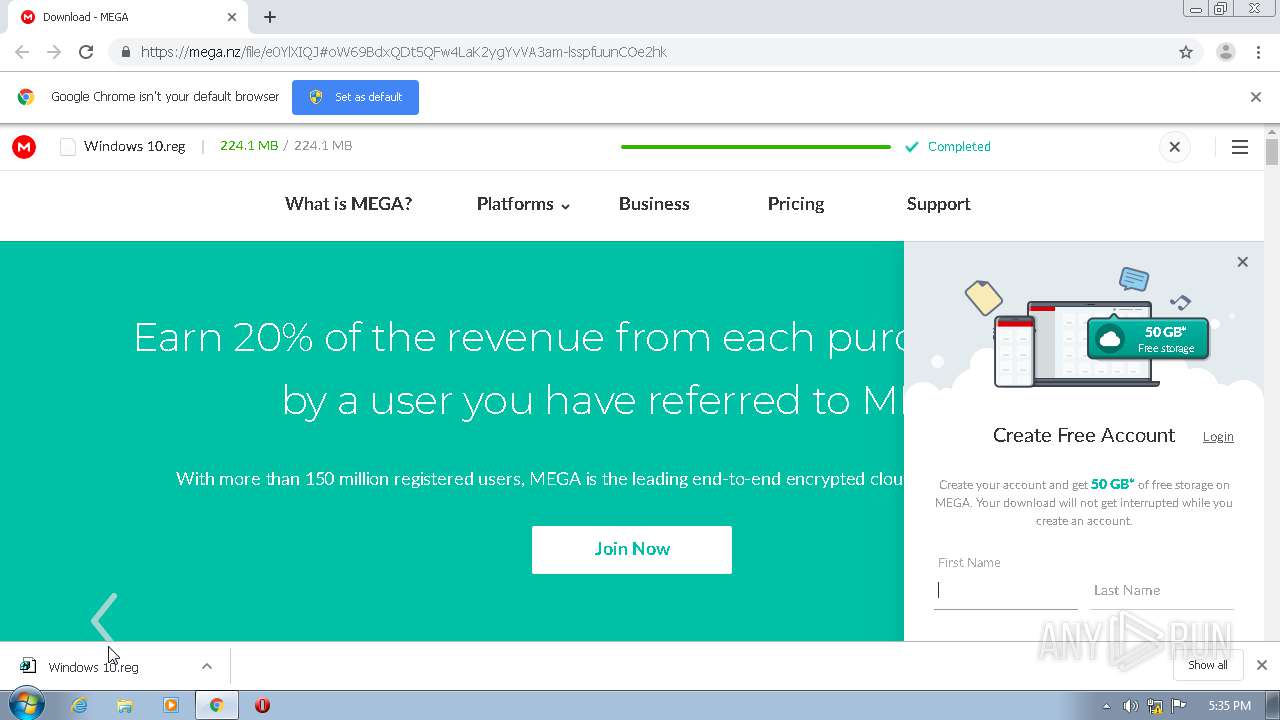Open the network tray icon

[1155, 705]
